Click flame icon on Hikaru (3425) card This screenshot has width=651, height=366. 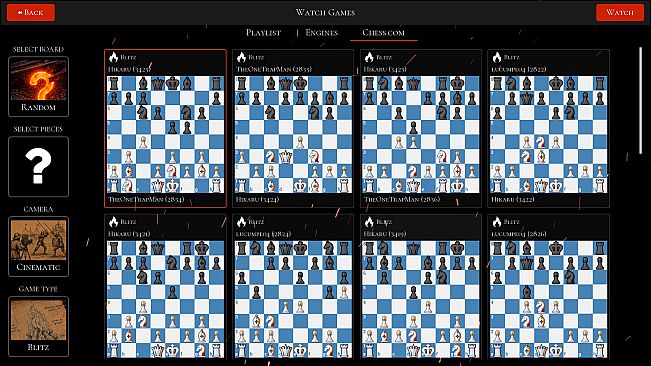[113, 57]
